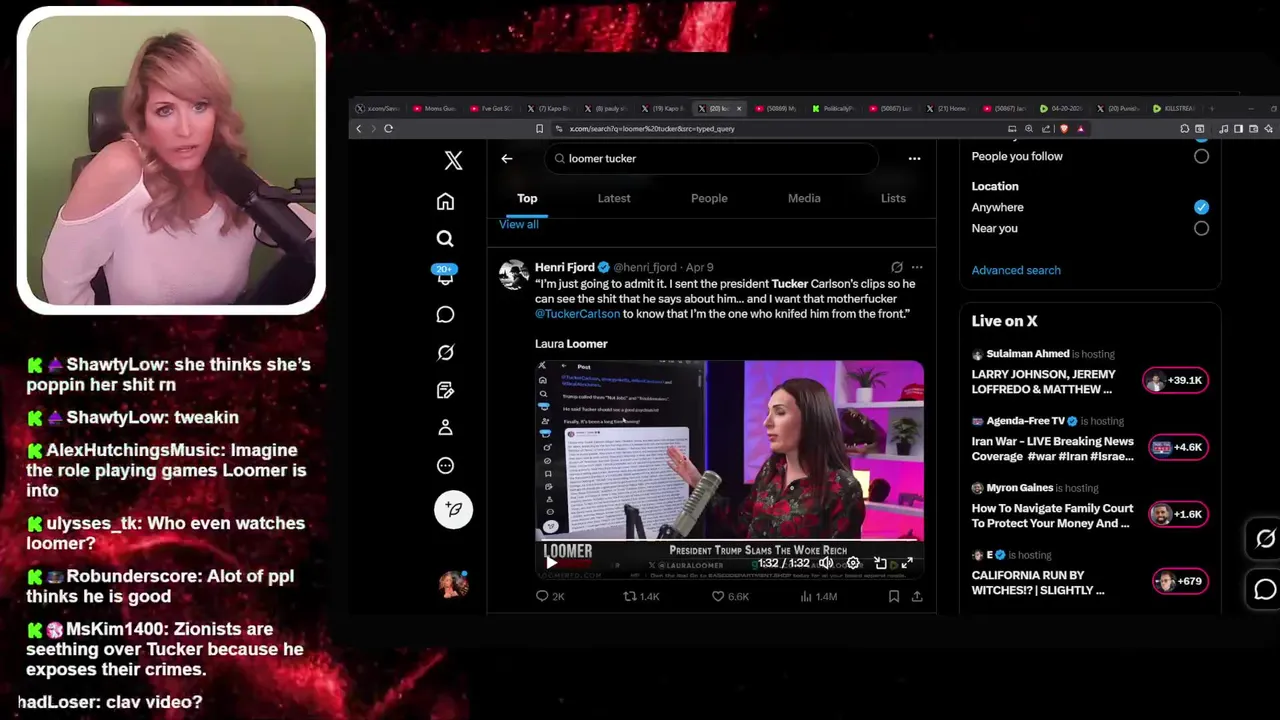Click the loomer tucker search field
The image size is (1280, 720).
coord(711,158)
